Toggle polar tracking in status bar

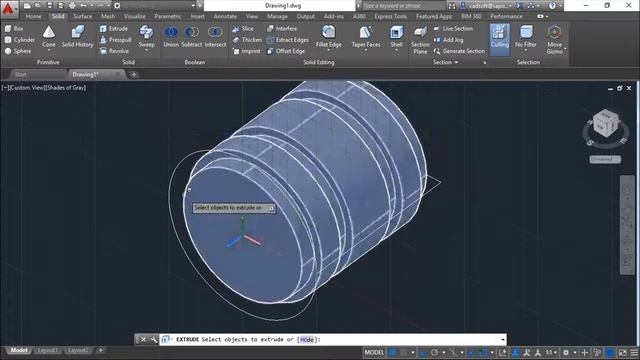click(434, 352)
